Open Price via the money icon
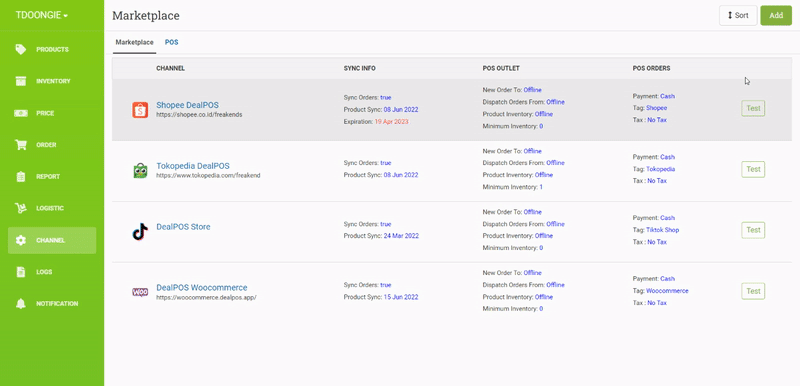The height and width of the screenshot is (386, 800). pyautogui.click(x=20, y=113)
